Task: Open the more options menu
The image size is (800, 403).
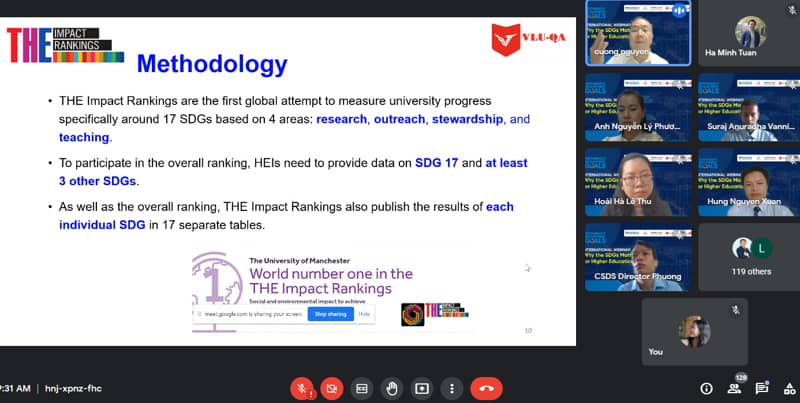Action: (x=453, y=388)
